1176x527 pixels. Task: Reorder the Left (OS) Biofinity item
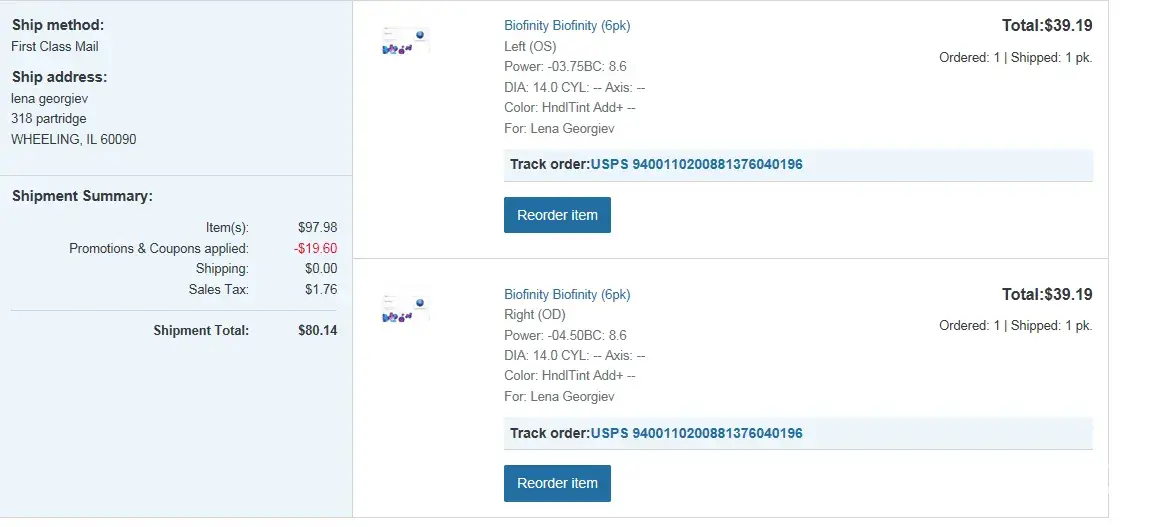coord(557,215)
